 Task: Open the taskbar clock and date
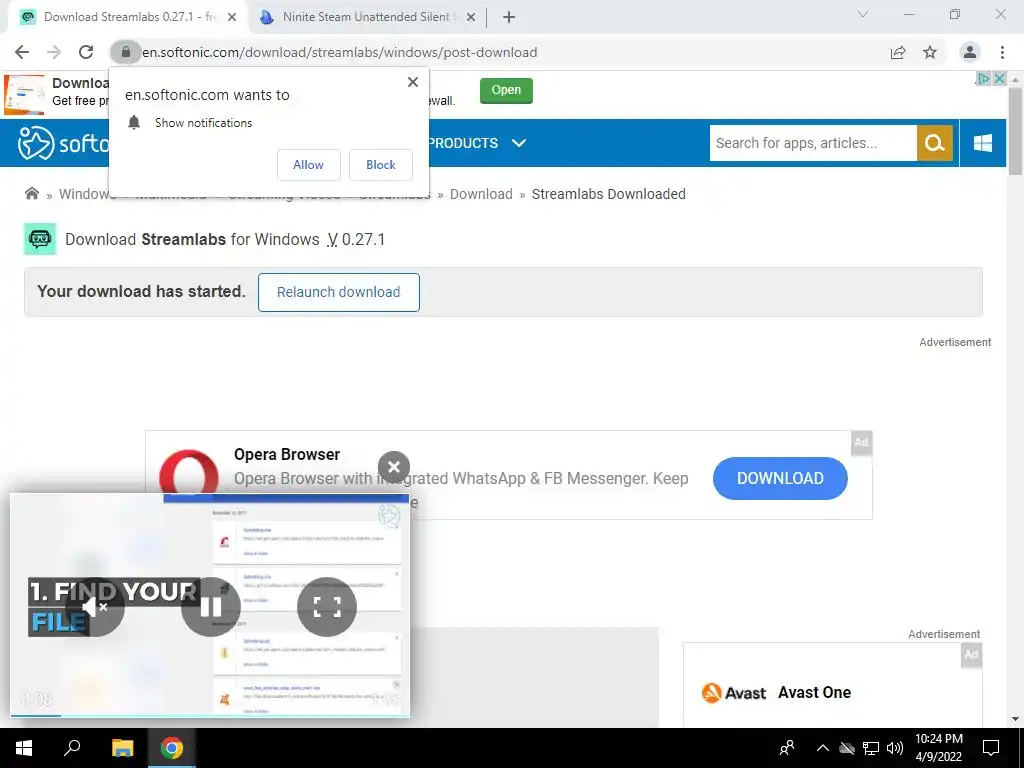[938, 748]
